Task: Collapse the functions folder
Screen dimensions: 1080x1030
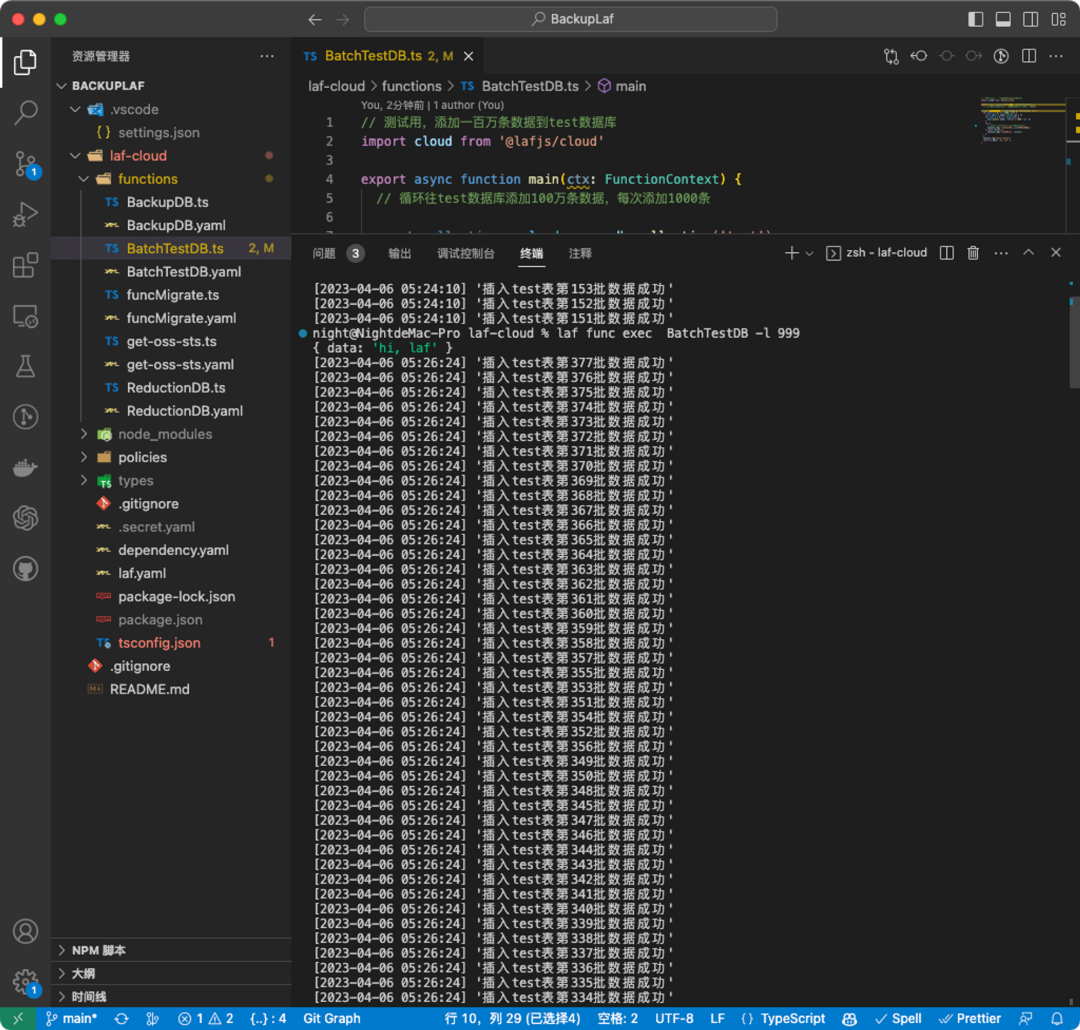Action: (83, 179)
